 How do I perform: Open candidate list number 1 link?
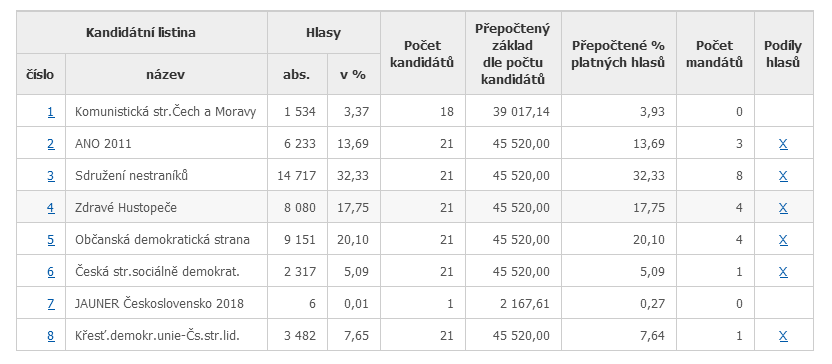51,112
